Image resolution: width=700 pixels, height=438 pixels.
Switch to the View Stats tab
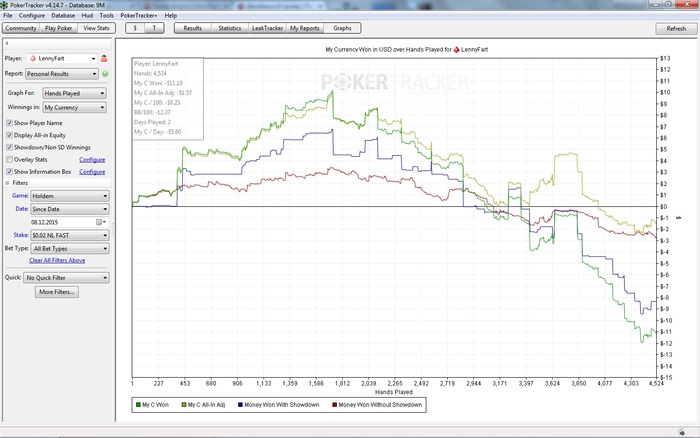pyautogui.click(x=96, y=28)
